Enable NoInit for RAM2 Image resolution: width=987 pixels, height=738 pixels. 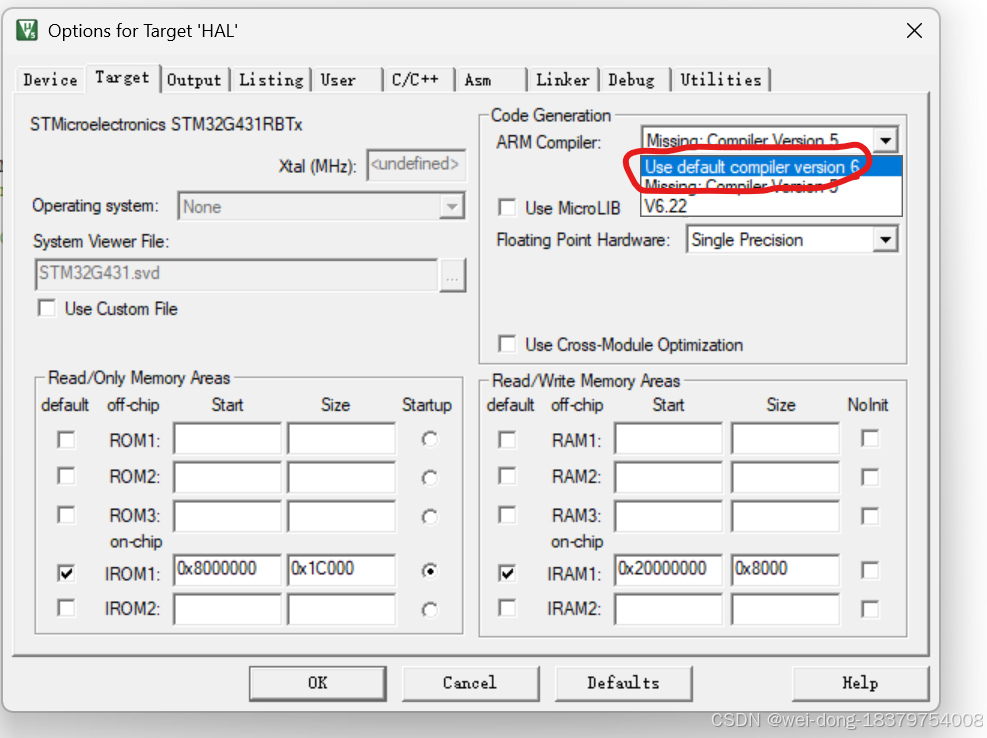[870, 477]
